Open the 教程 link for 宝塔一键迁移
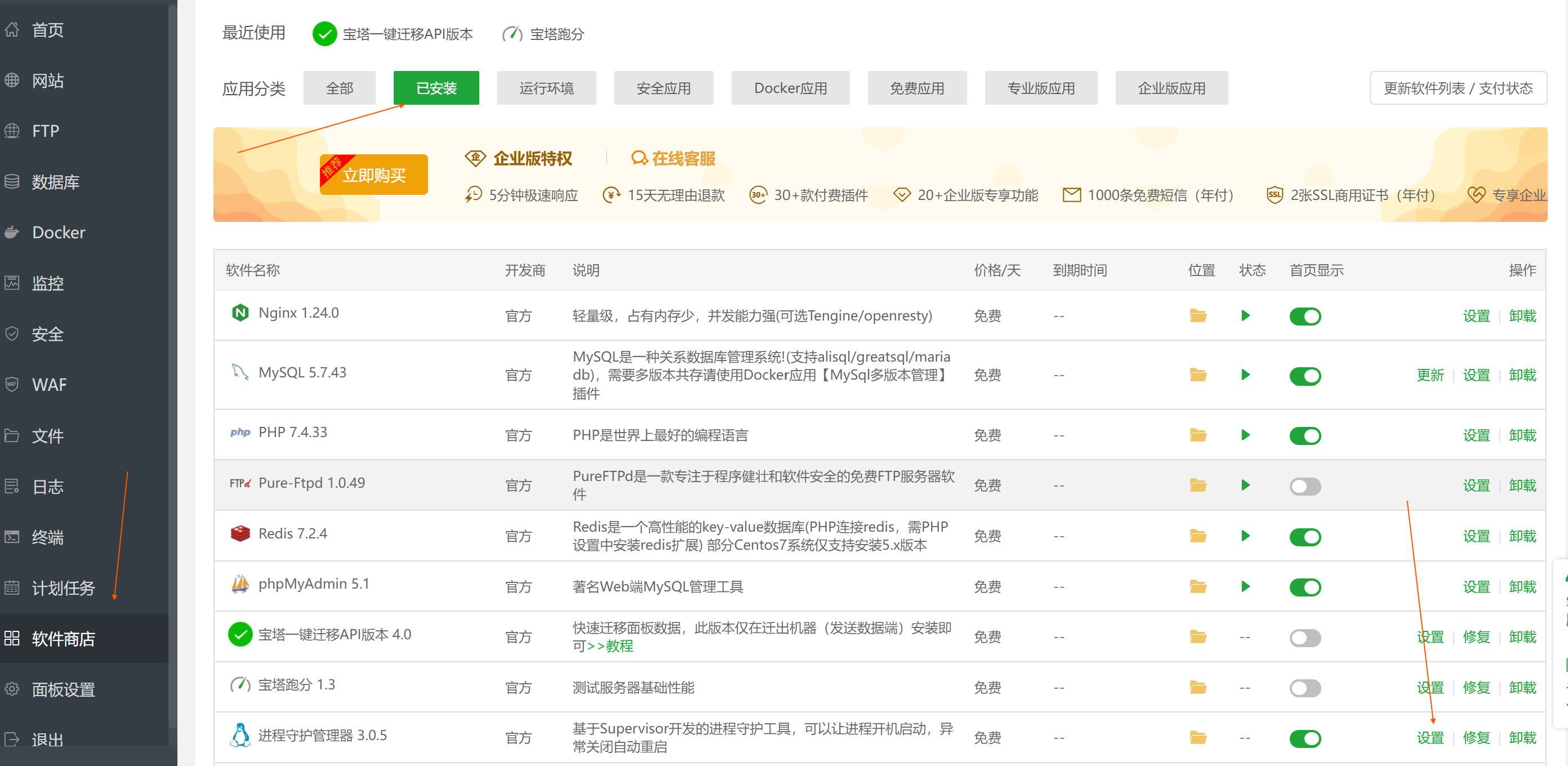This screenshot has height=766, width=1568. 619,646
